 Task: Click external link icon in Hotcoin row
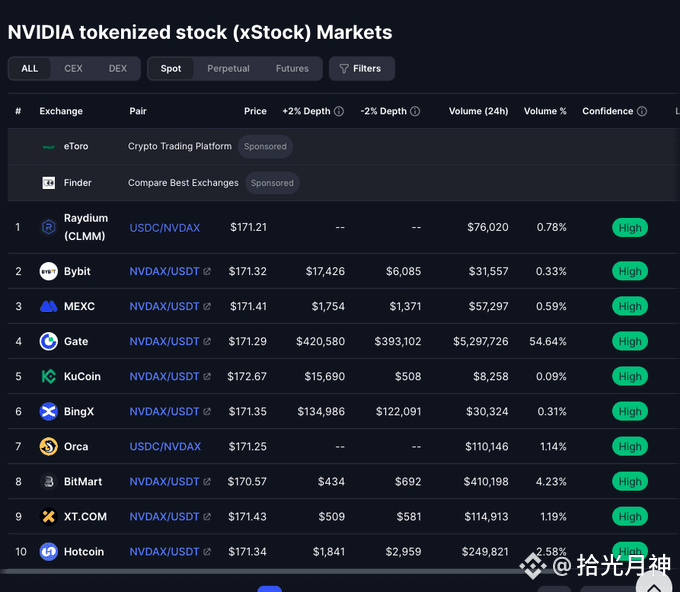[x=207, y=552]
